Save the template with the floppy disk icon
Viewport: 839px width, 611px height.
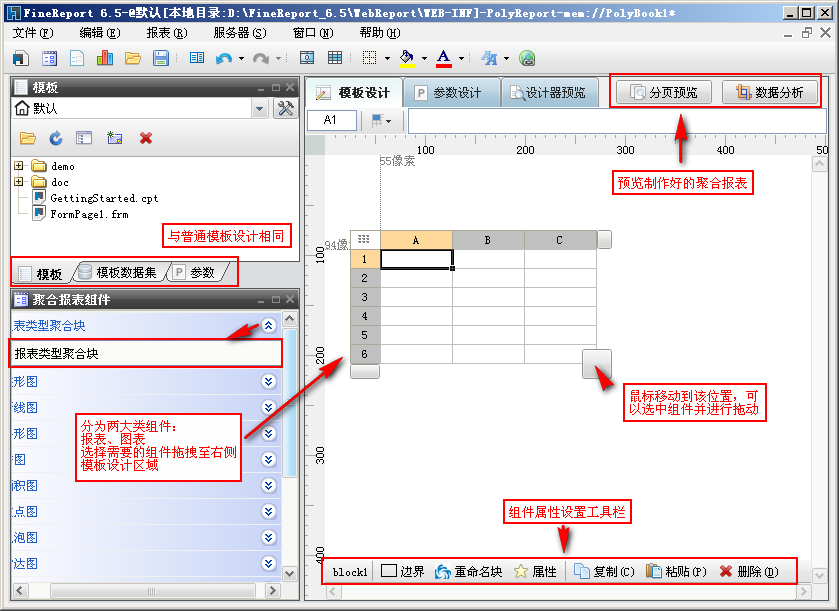[161, 58]
